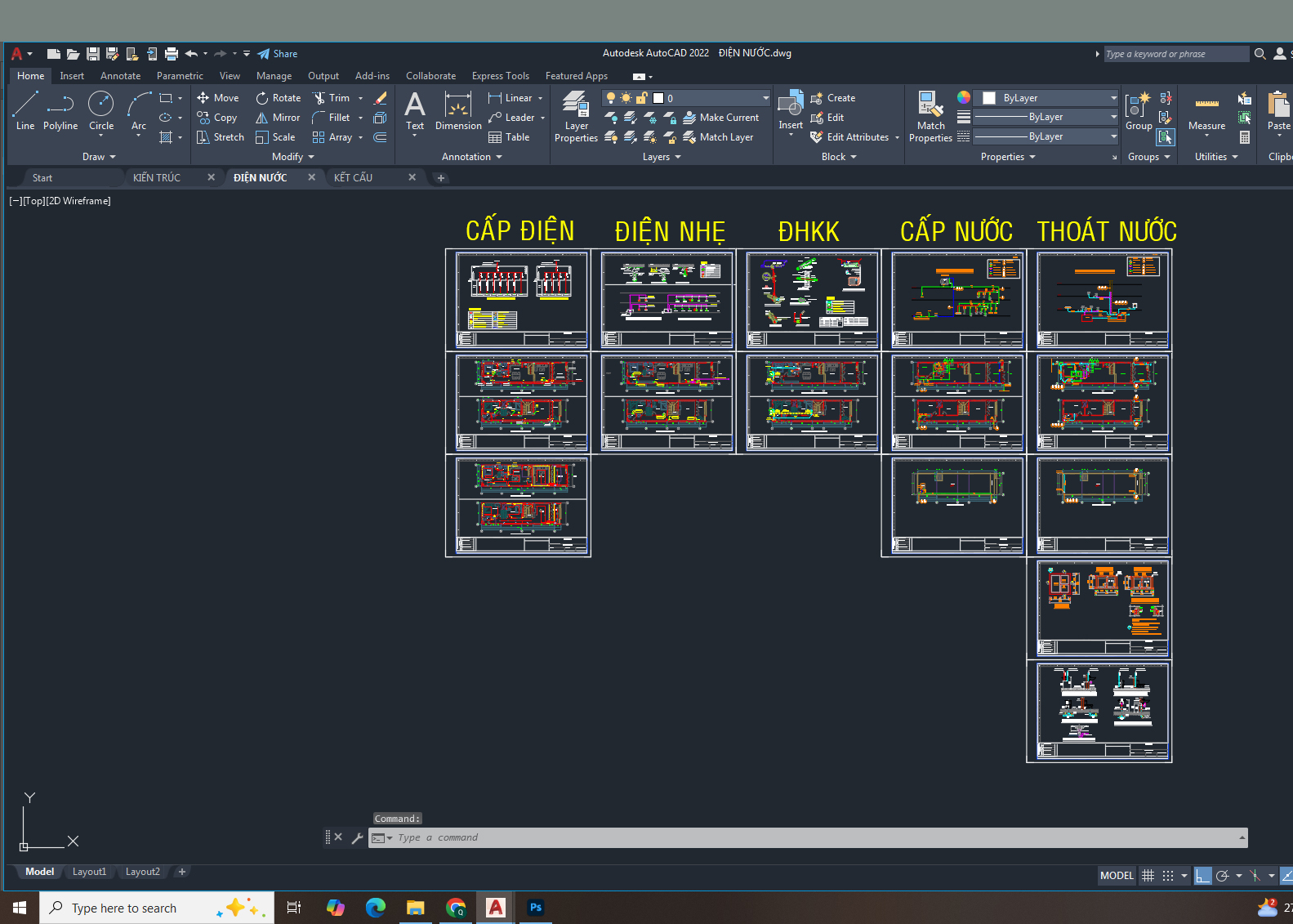Click the Dimension annotation tool

click(458, 110)
